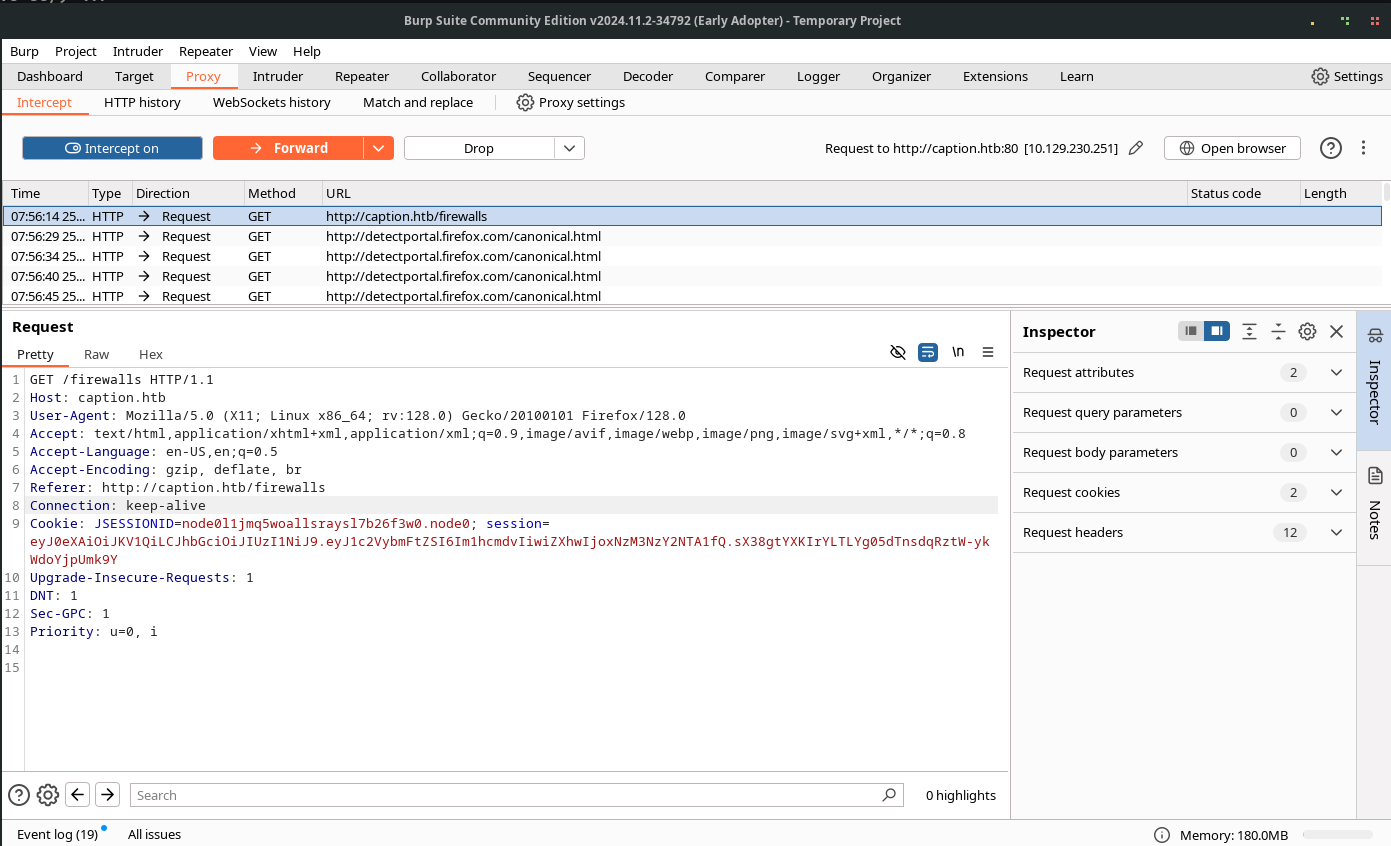1391x846 pixels.
Task: Switch to the Target tab
Action: 134,76
